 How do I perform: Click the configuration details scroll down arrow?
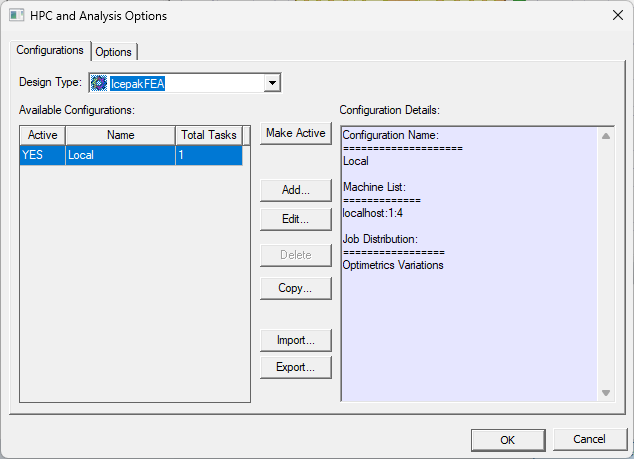[606, 393]
